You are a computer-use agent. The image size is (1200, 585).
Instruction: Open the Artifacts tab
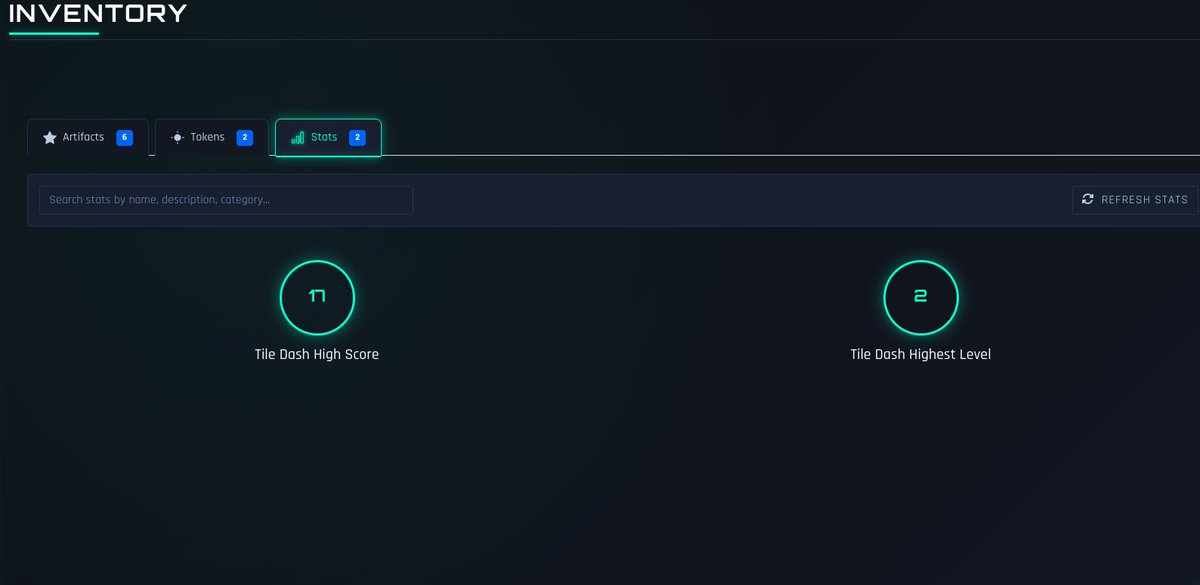pyautogui.click(x=88, y=138)
